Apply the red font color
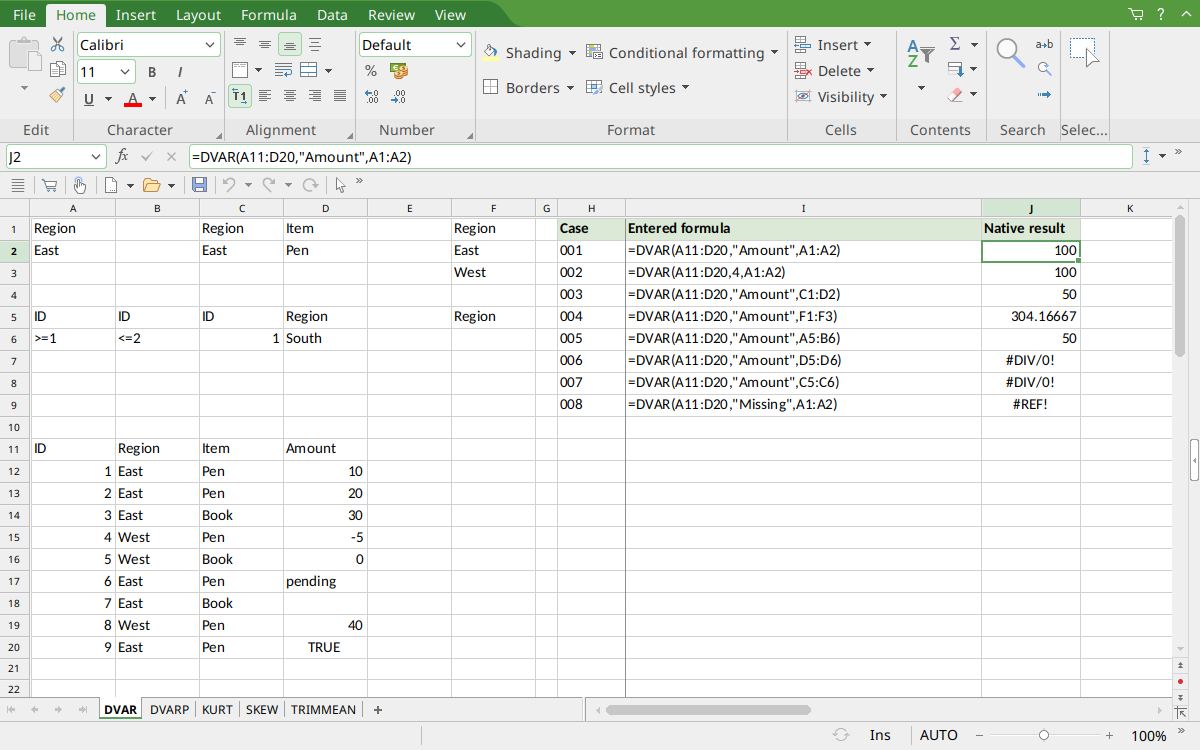This screenshot has height=750, width=1200. coord(132,99)
